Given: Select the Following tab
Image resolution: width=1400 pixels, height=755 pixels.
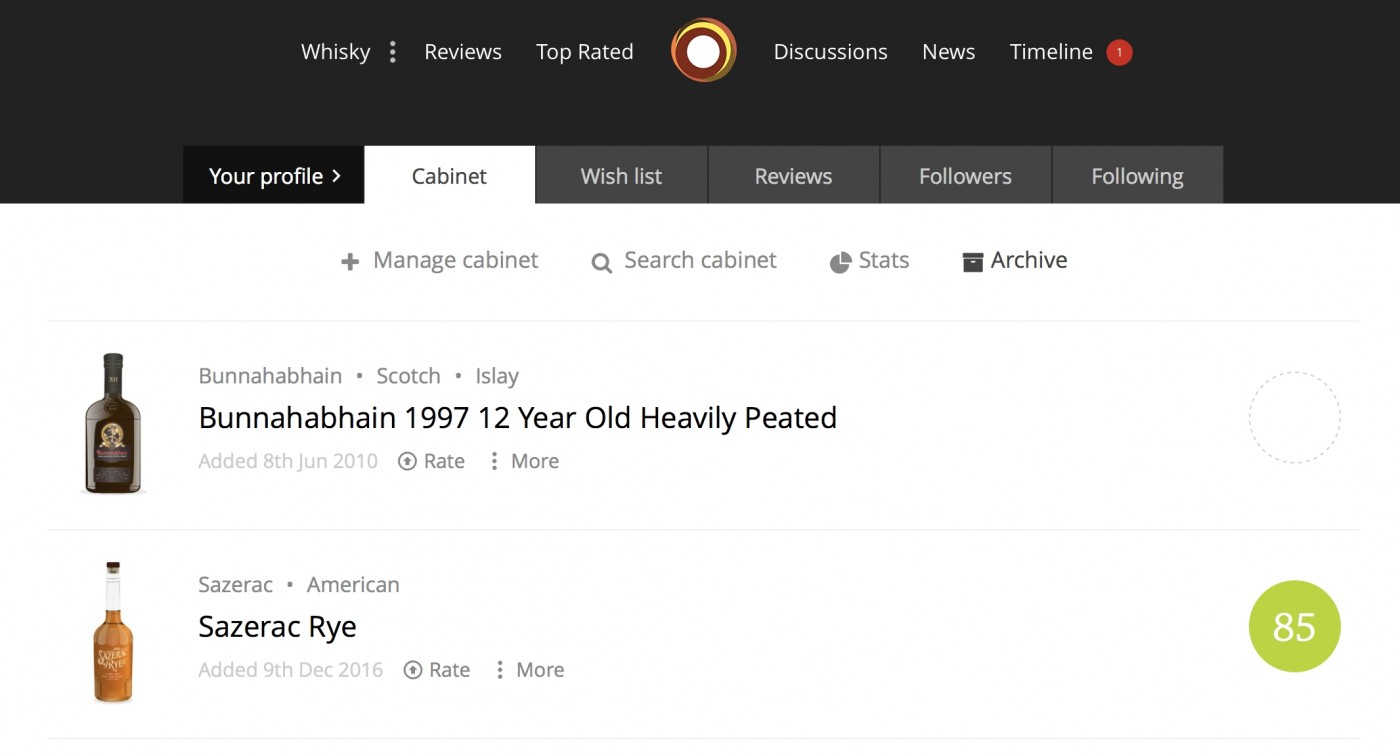Looking at the screenshot, I should [x=1137, y=176].
